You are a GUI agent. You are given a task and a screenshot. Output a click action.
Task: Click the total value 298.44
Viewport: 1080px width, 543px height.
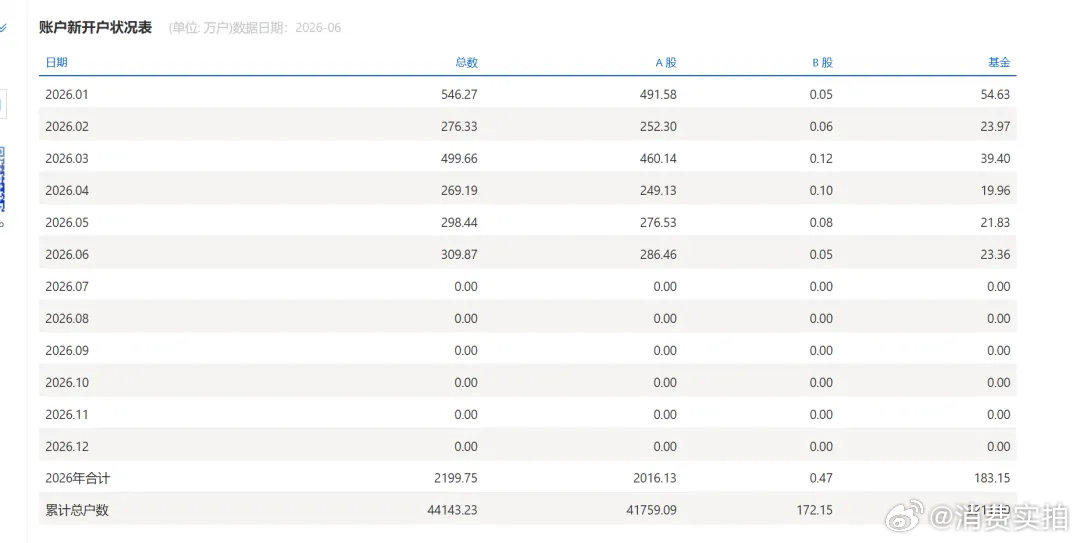pos(459,223)
